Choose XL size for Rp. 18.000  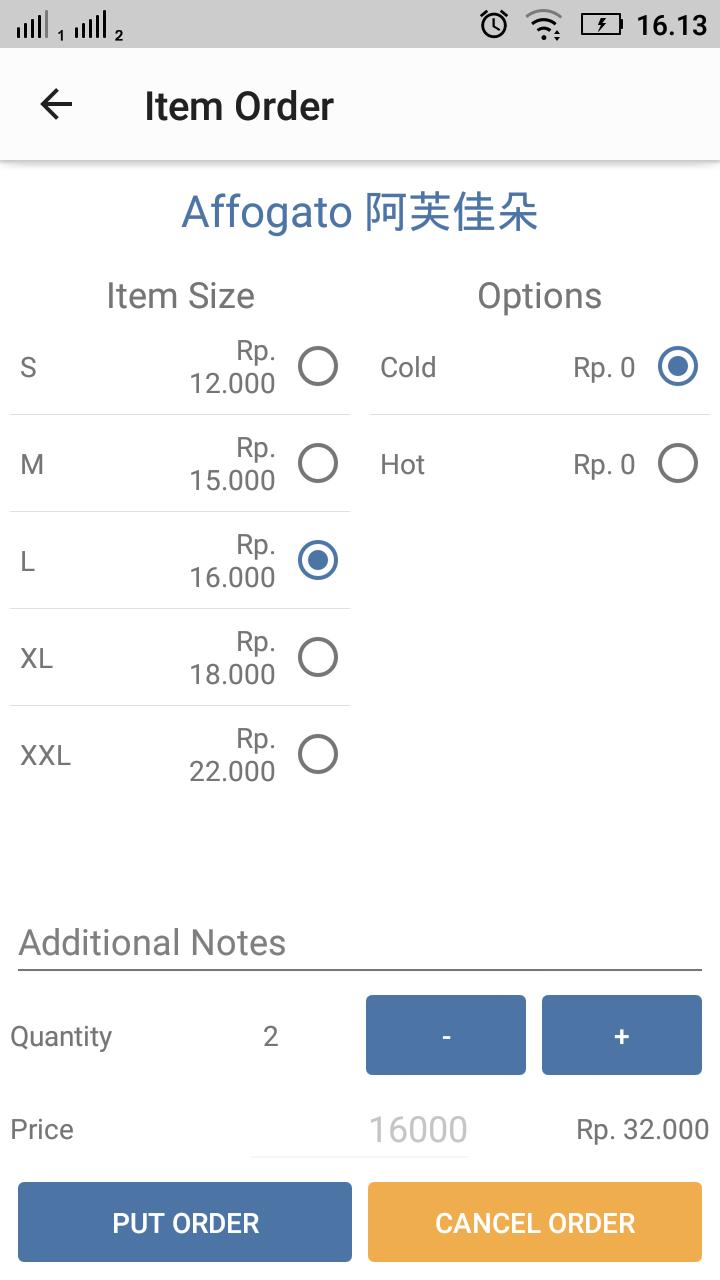tap(318, 657)
